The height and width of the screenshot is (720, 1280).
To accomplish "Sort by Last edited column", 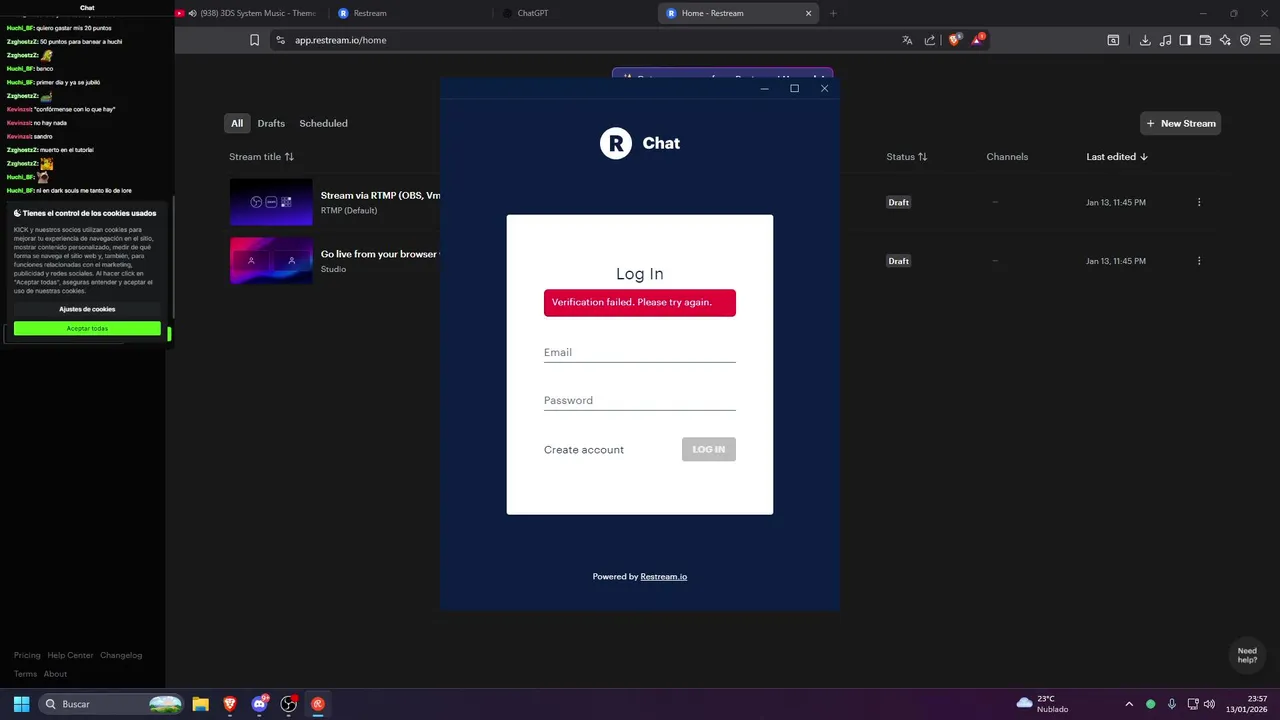I will tap(1117, 157).
